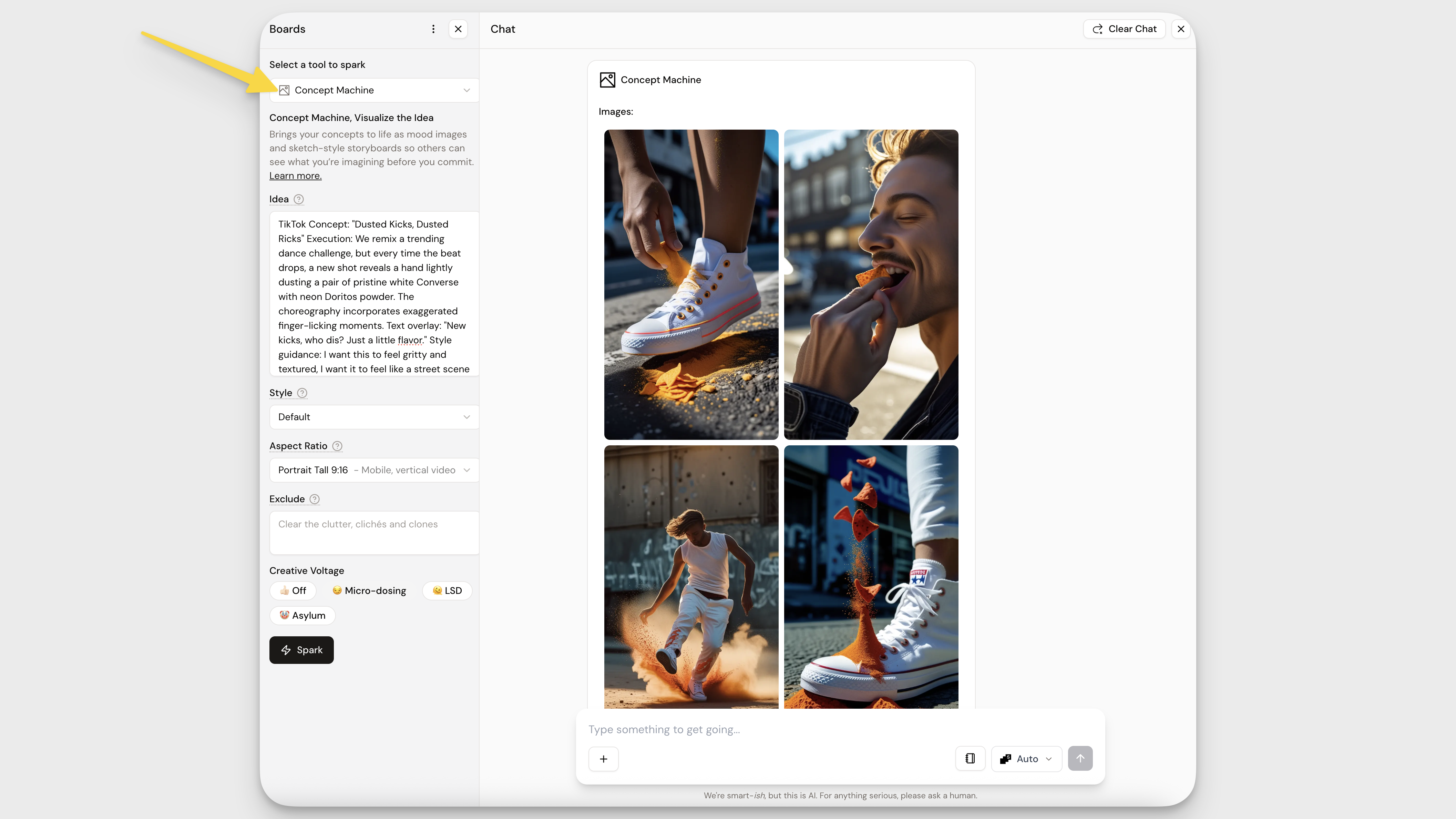Image resolution: width=1456 pixels, height=819 pixels.
Task: Click the Spark button
Action: 301,650
